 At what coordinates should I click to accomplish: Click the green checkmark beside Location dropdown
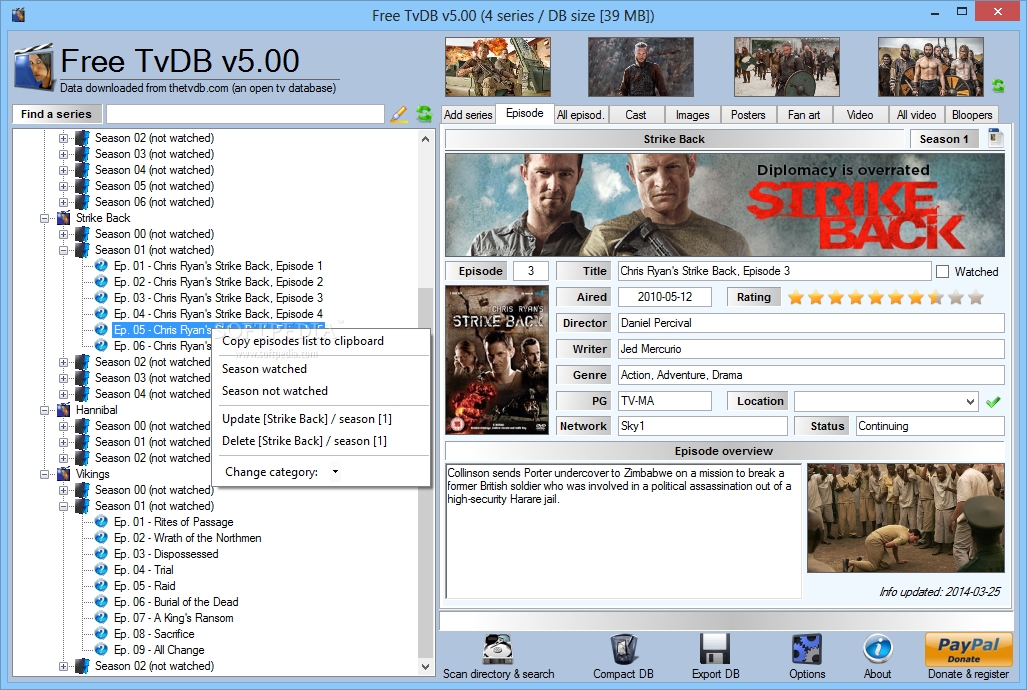pos(993,401)
